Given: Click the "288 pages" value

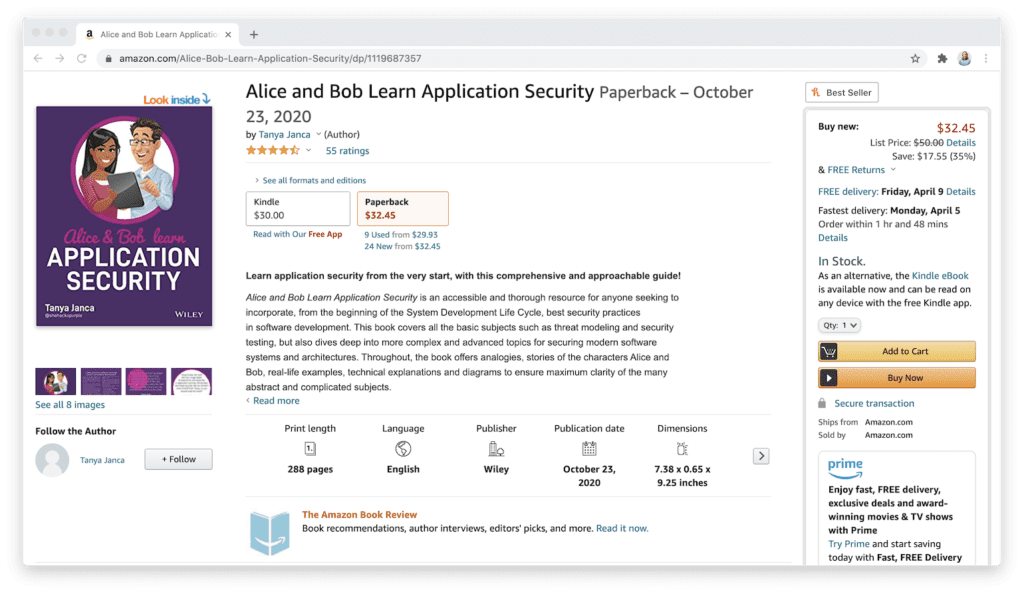Looking at the screenshot, I should click(x=310, y=469).
